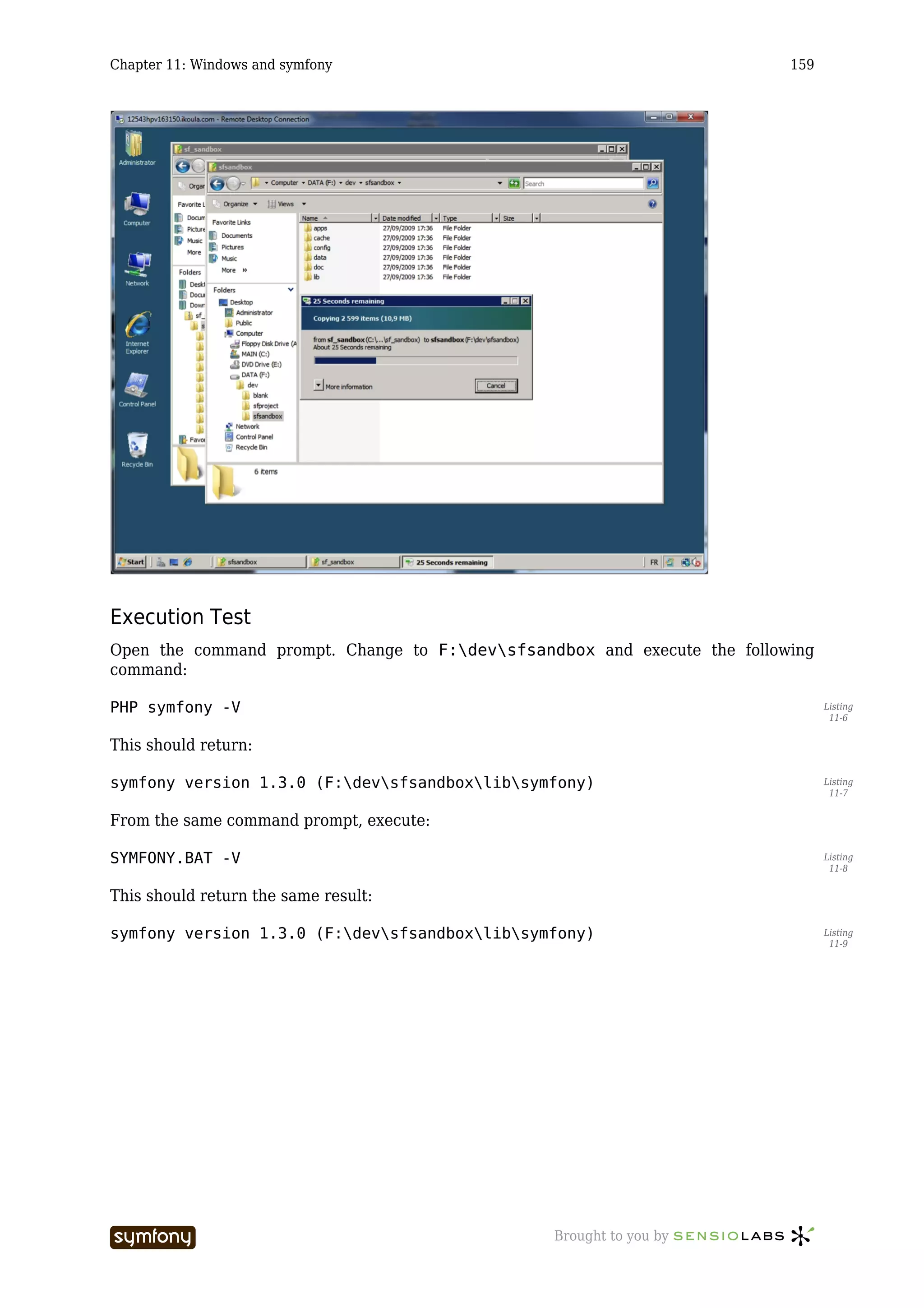Click dev in the address breadcrumb
Image resolution: width=924 pixels, height=1308 pixels.
[x=350, y=183]
